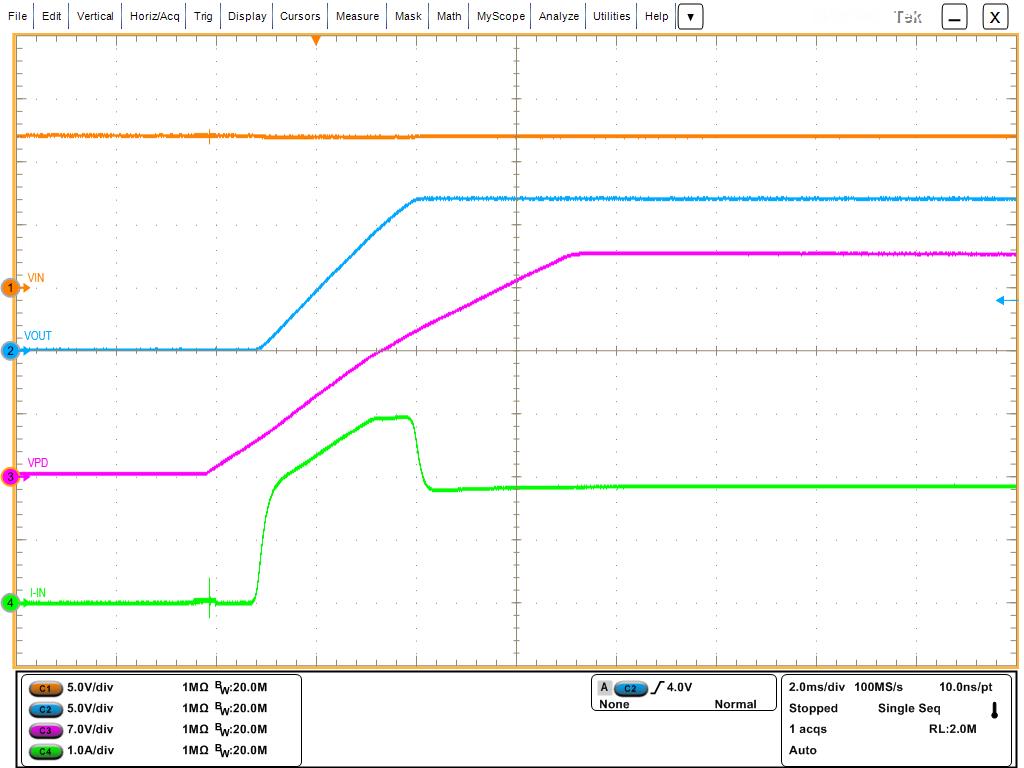Click the A trigger source C2 badge
The image size is (1024, 768).
[x=629, y=688]
